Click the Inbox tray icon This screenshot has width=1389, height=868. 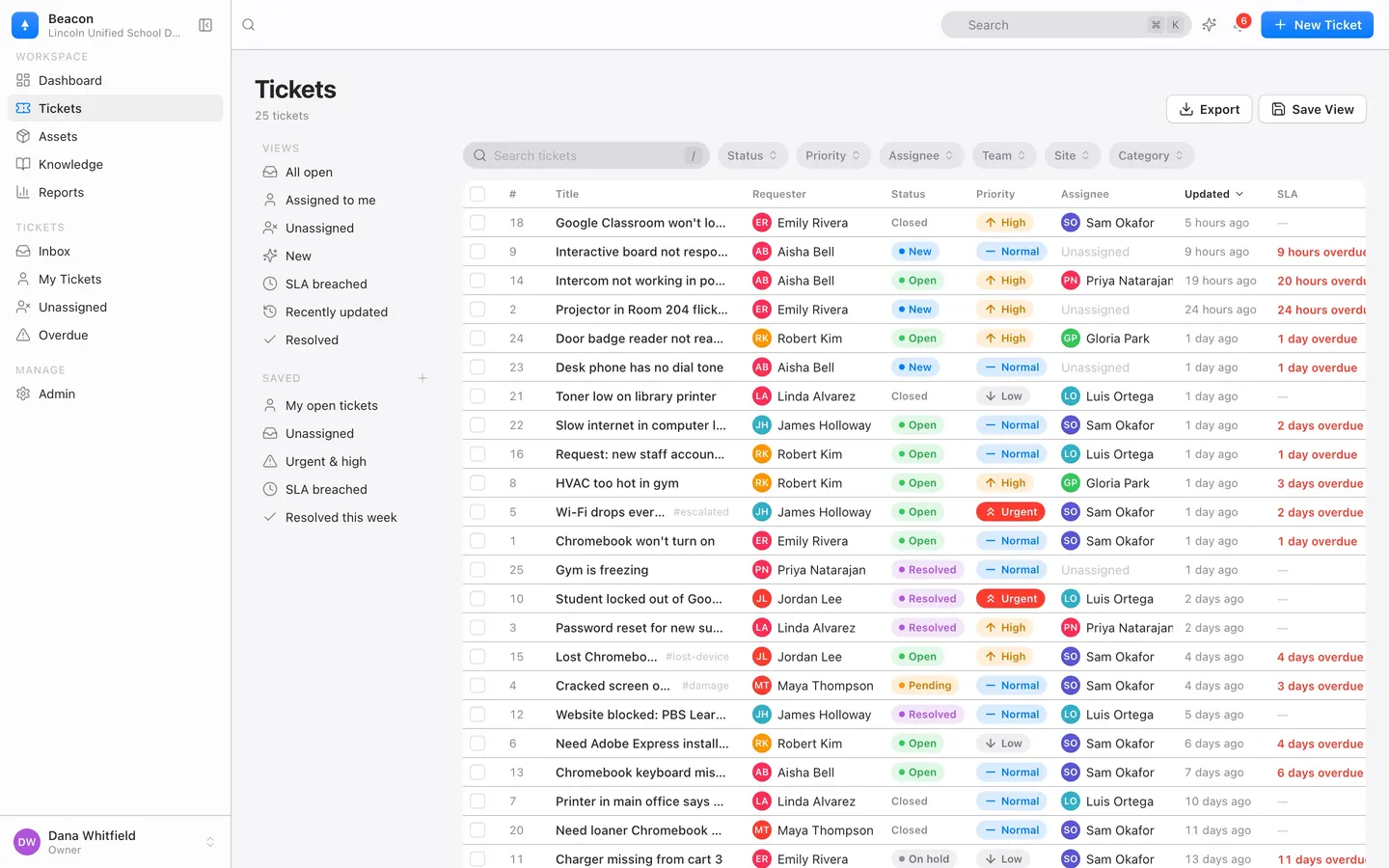(23, 251)
